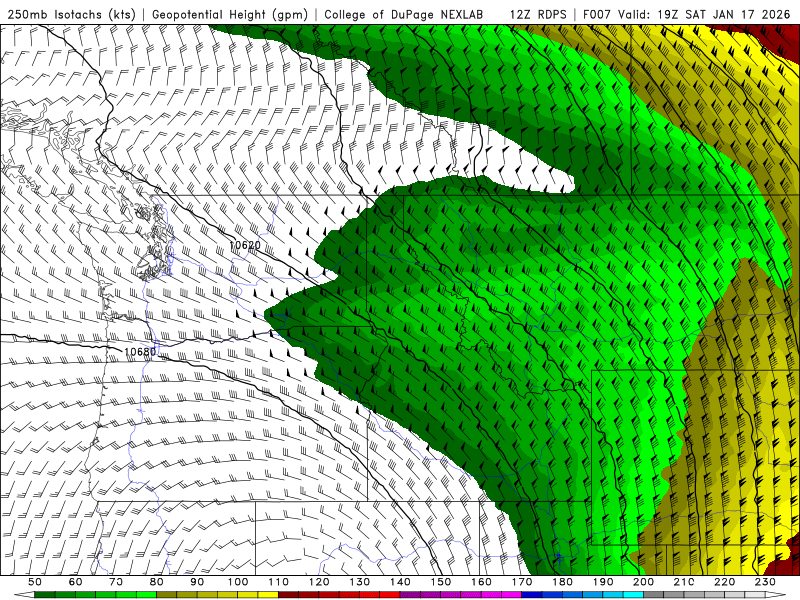Click the 150 value on the color scale
The height and width of the screenshot is (600, 800).
[441, 582]
